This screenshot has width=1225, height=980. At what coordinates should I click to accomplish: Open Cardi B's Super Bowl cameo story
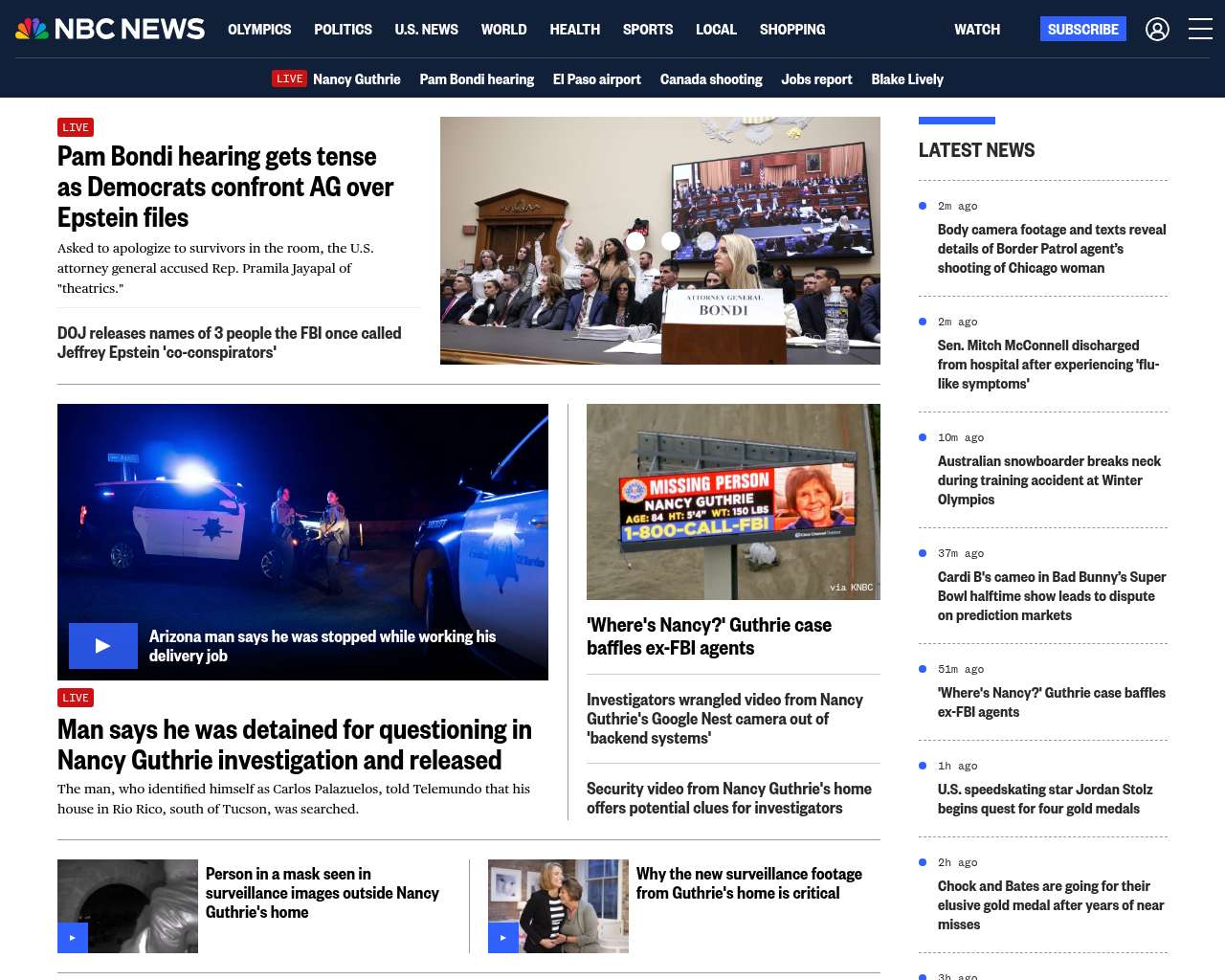(1052, 596)
